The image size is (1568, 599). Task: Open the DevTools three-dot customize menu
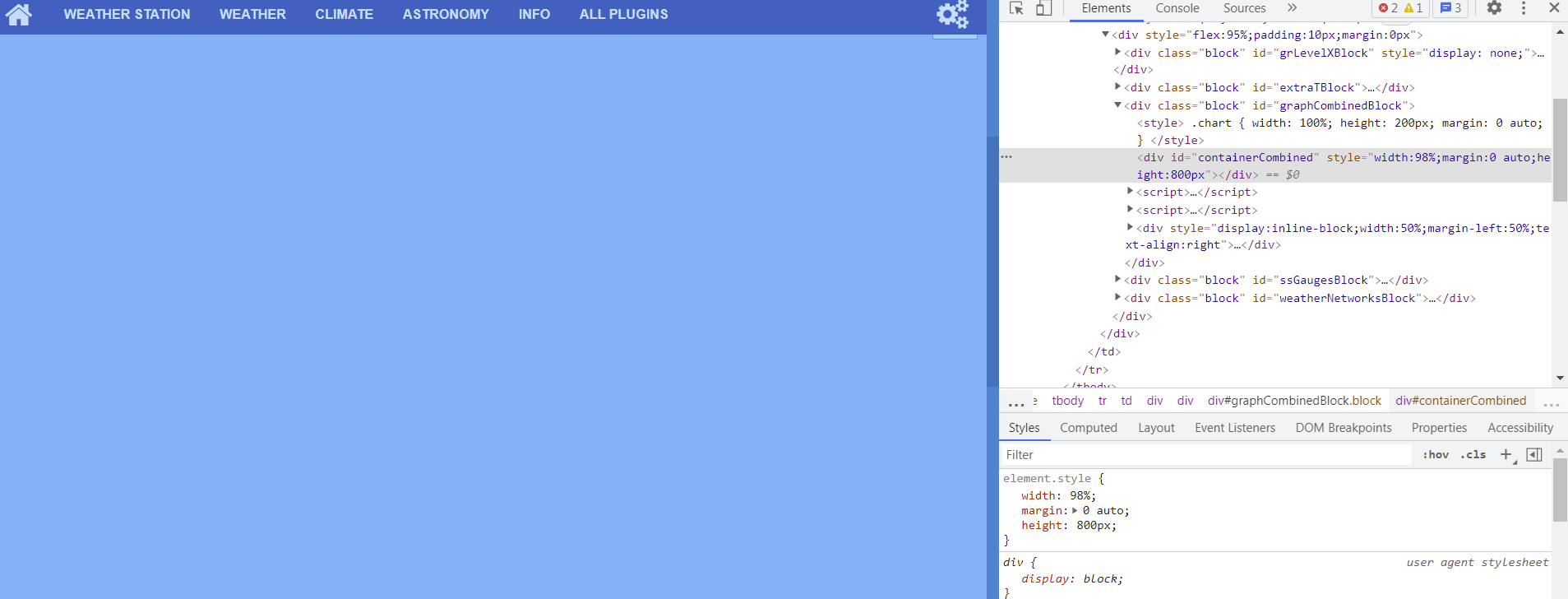click(x=1524, y=8)
